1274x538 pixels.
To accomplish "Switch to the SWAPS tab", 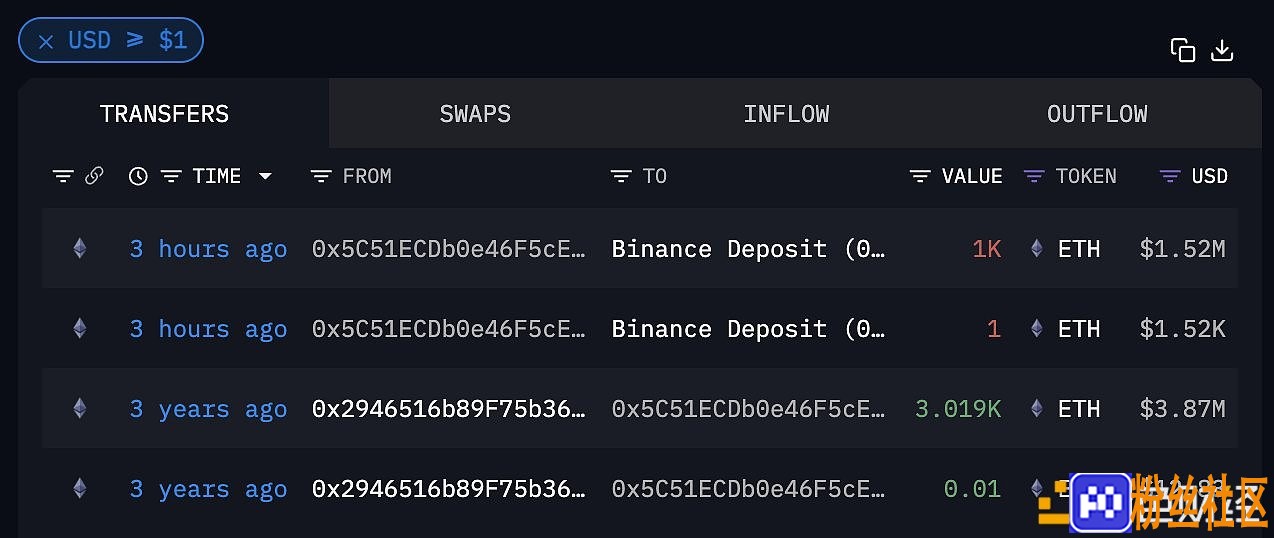I will (475, 114).
